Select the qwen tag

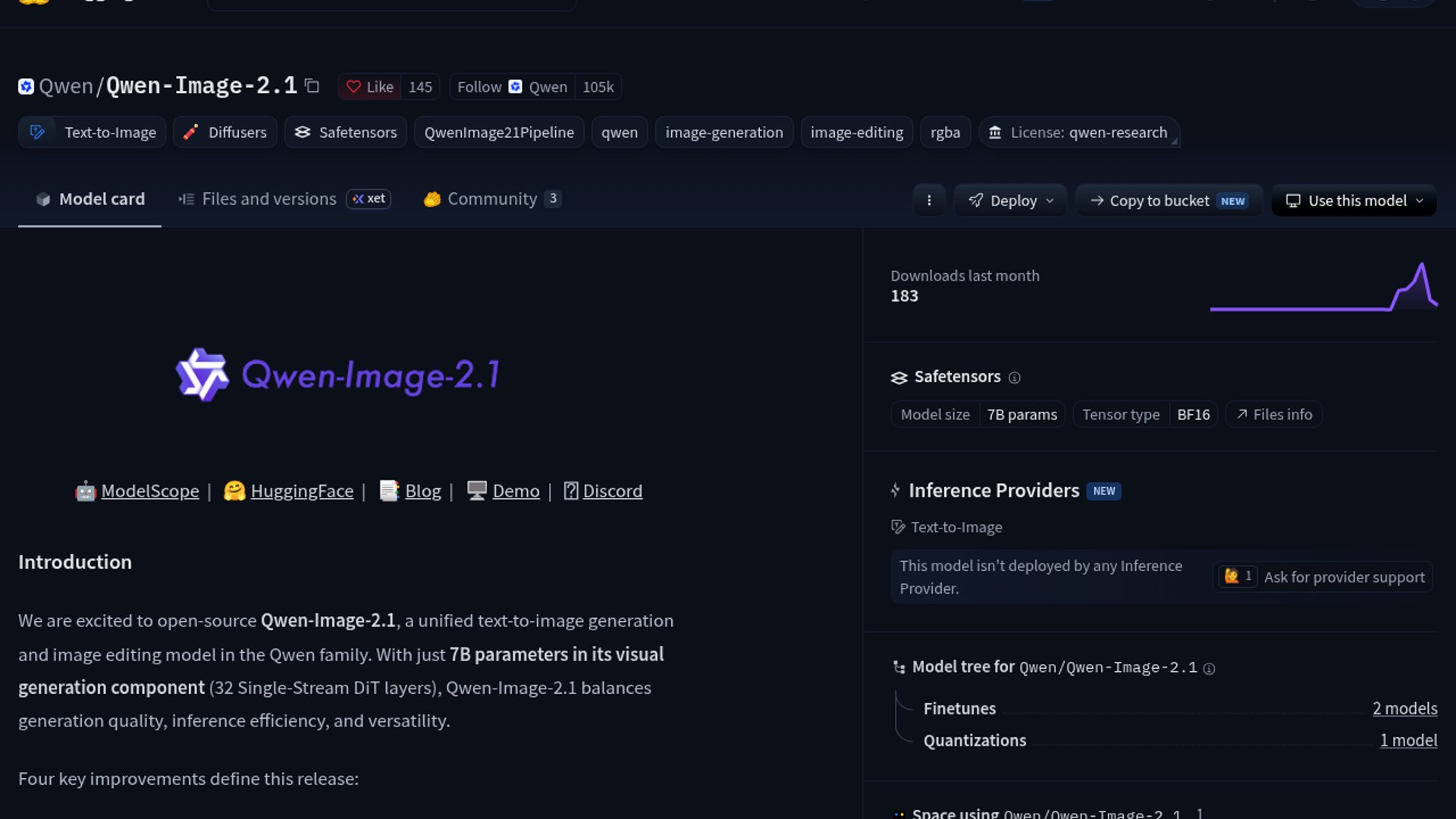click(x=620, y=133)
